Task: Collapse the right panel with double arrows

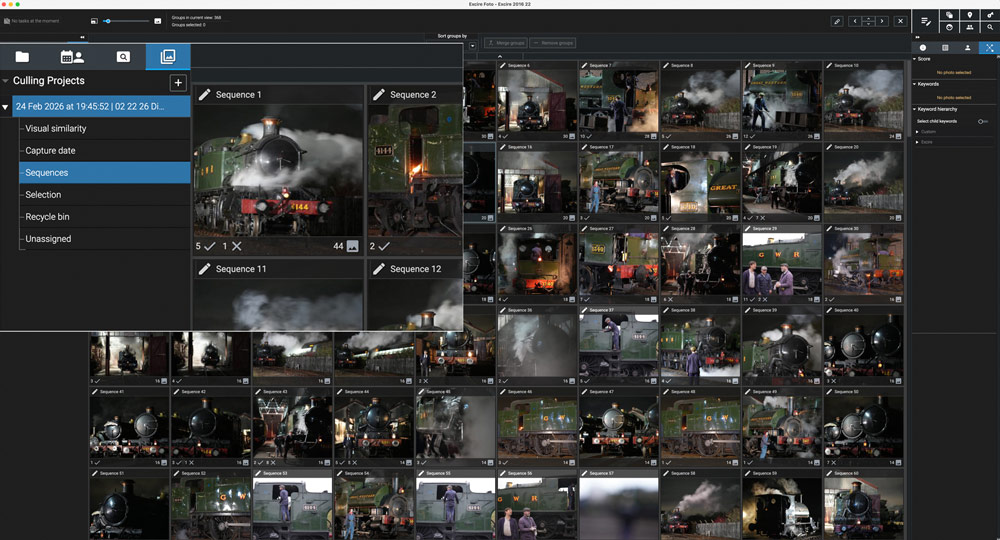Action: [x=918, y=37]
